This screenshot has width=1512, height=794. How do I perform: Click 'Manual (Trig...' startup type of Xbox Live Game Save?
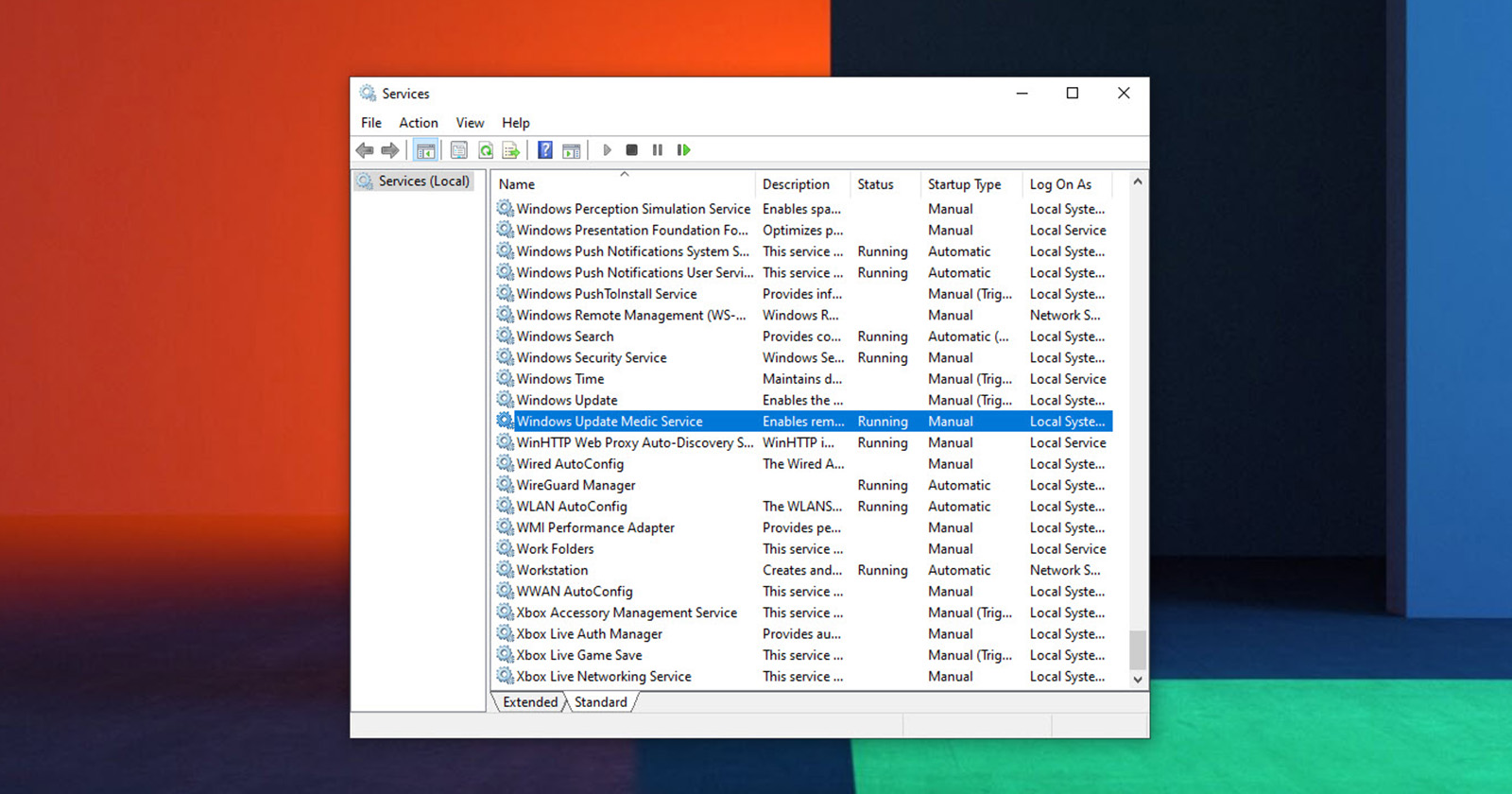tap(970, 655)
